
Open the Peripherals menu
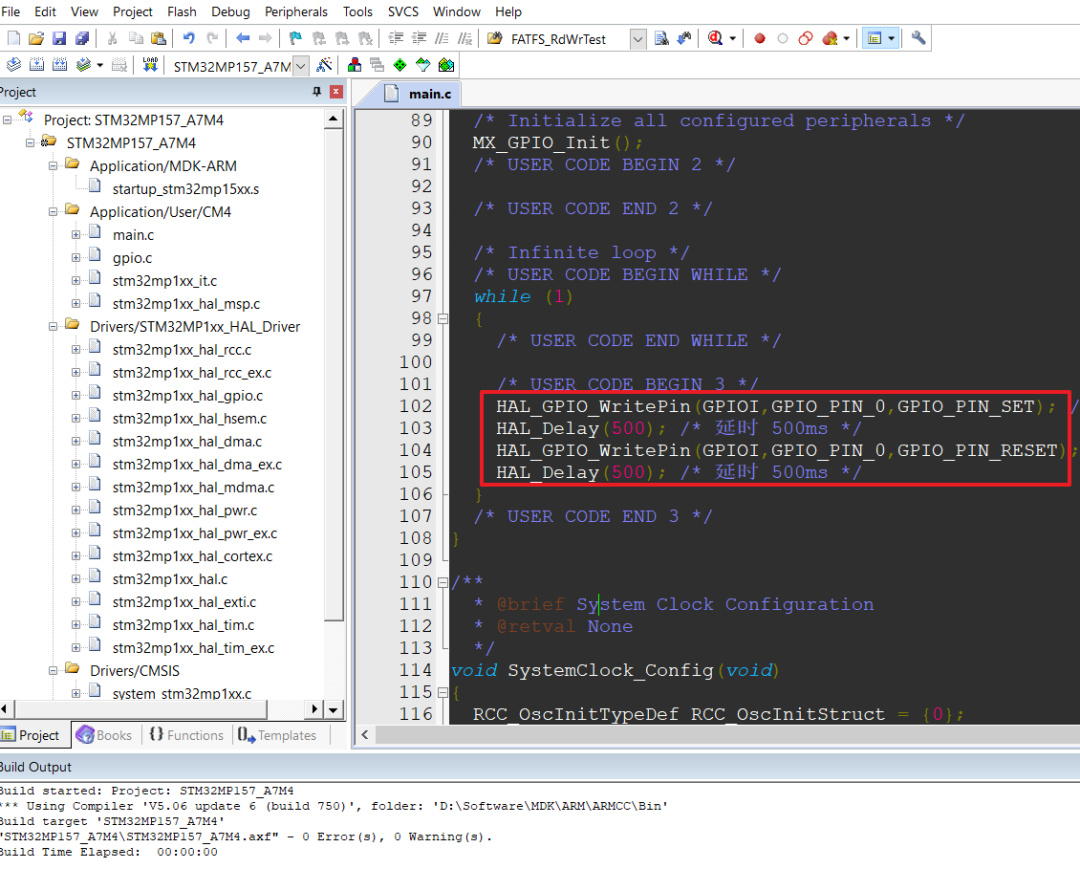click(x=296, y=12)
